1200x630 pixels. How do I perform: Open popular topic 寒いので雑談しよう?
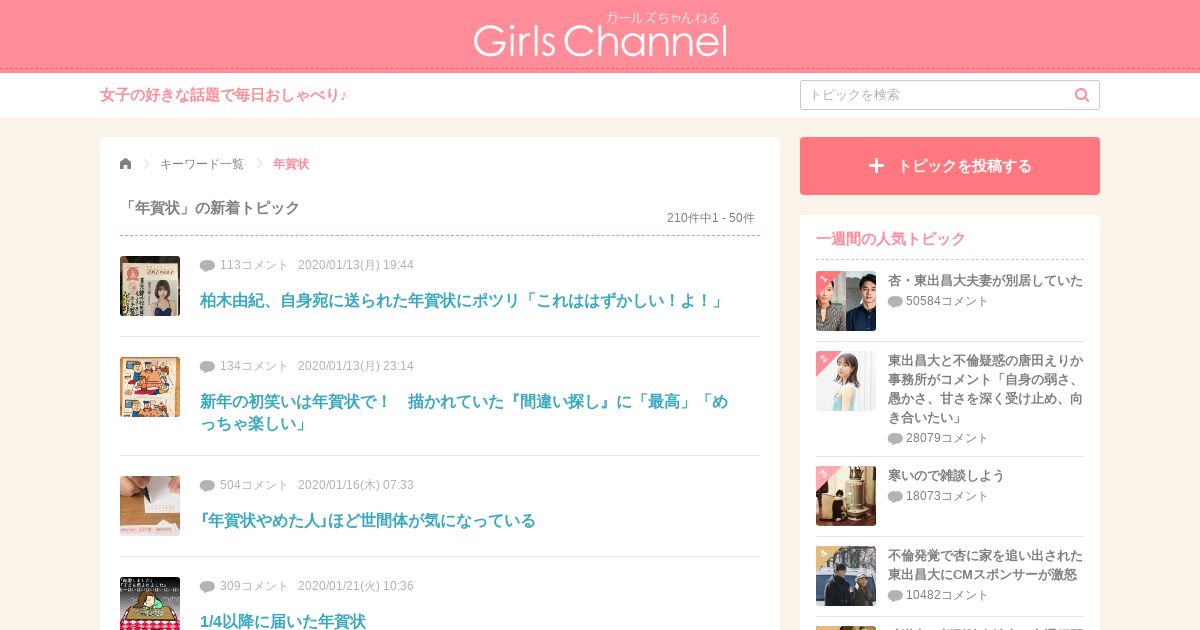(946, 476)
